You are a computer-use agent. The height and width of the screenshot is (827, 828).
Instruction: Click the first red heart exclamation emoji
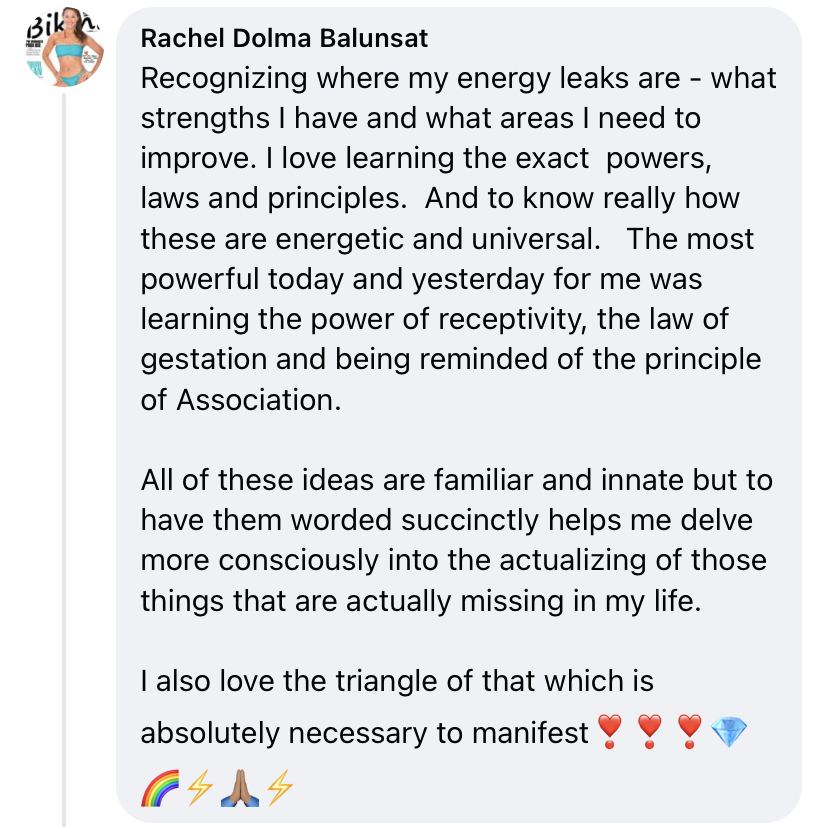click(609, 734)
